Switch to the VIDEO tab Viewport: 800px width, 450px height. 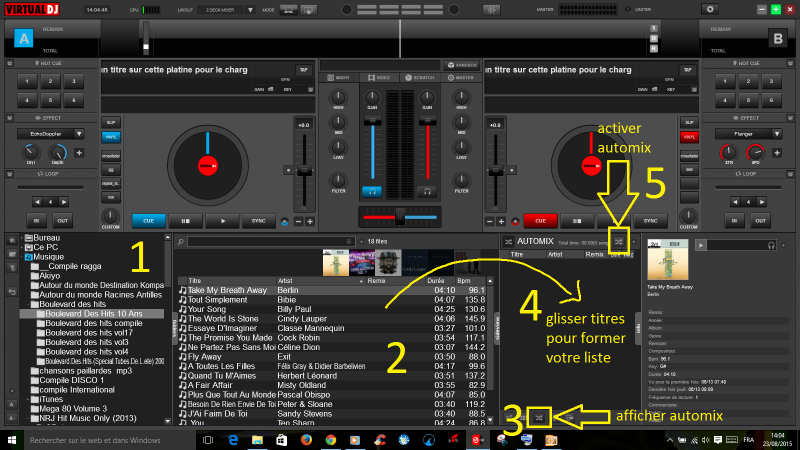pyautogui.click(x=379, y=78)
